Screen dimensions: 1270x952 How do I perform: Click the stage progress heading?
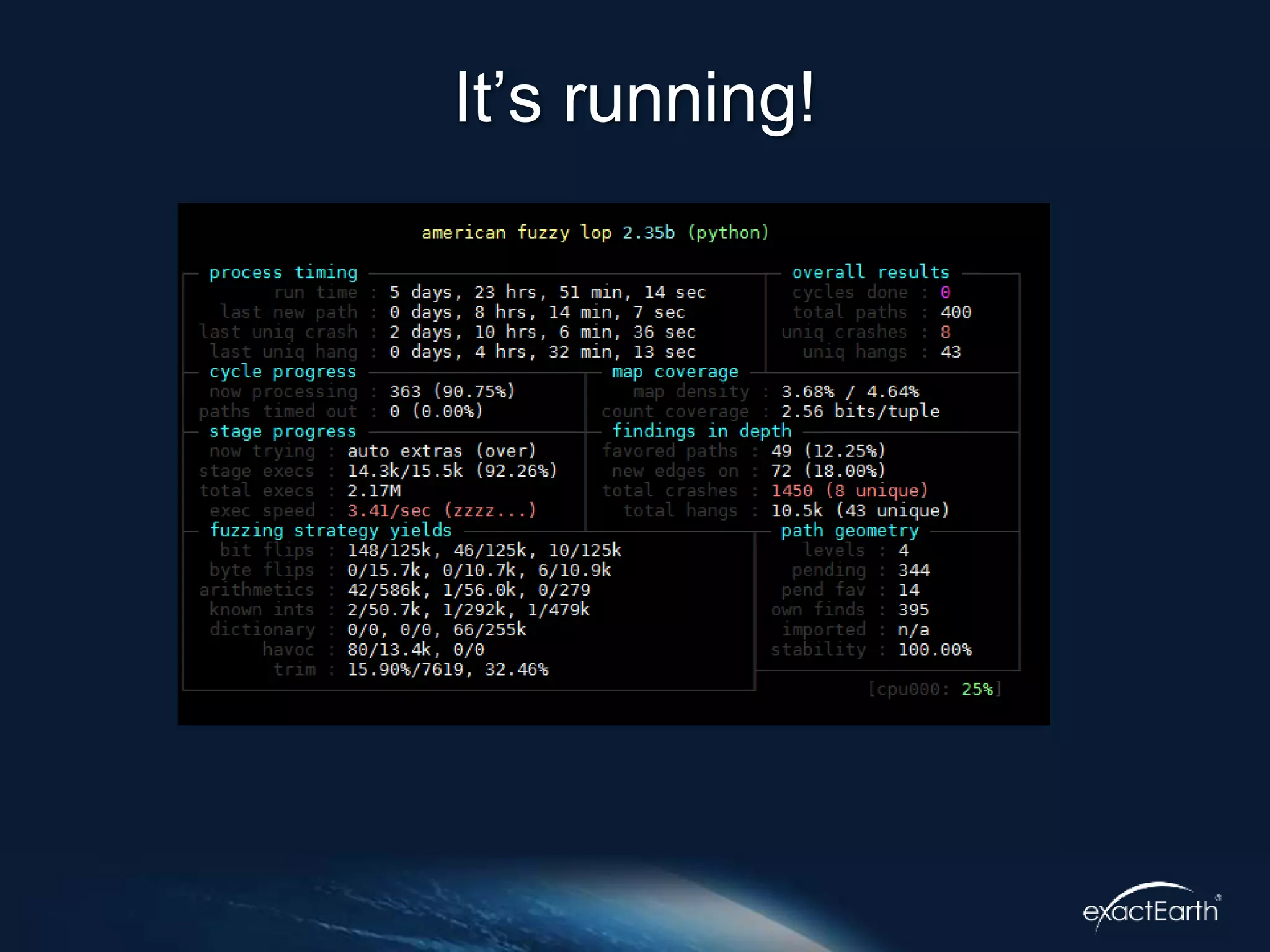(x=282, y=431)
